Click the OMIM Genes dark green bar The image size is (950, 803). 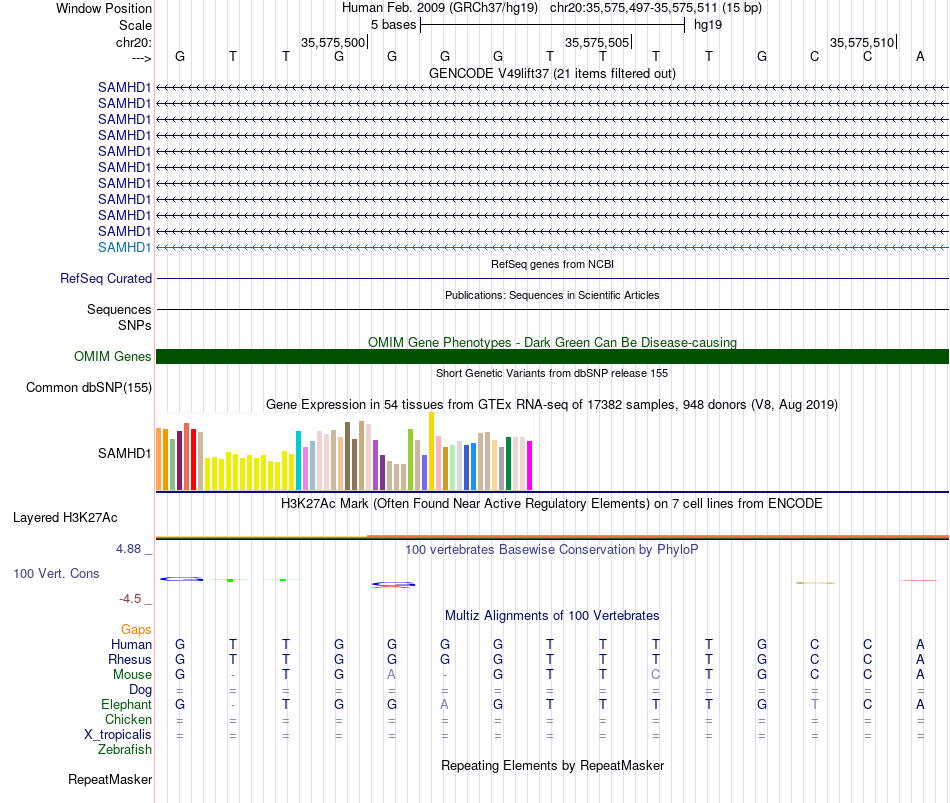552,356
